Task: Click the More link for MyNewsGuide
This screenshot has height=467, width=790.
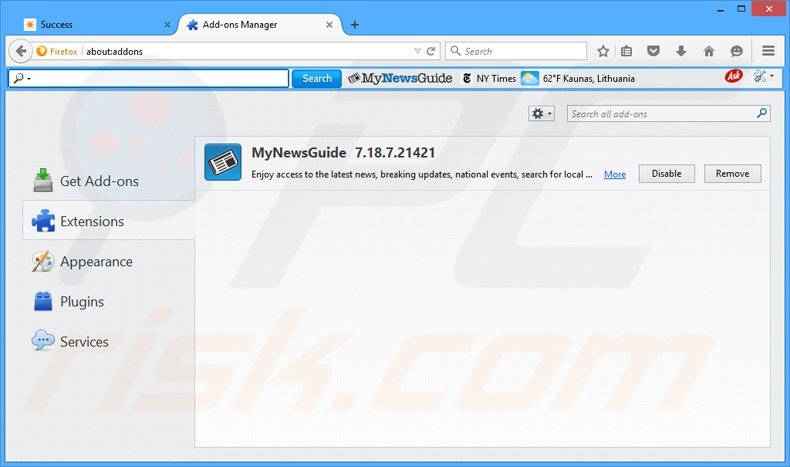Action: pos(615,174)
